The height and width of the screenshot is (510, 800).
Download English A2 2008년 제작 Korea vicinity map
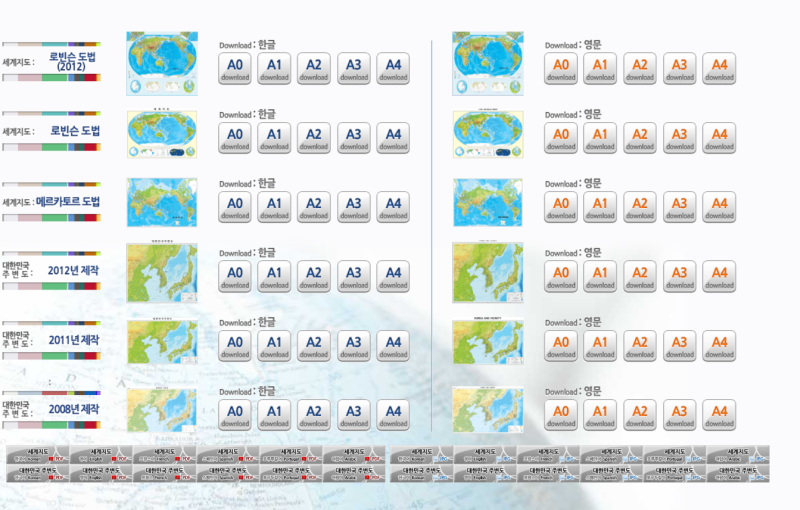tap(640, 415)
